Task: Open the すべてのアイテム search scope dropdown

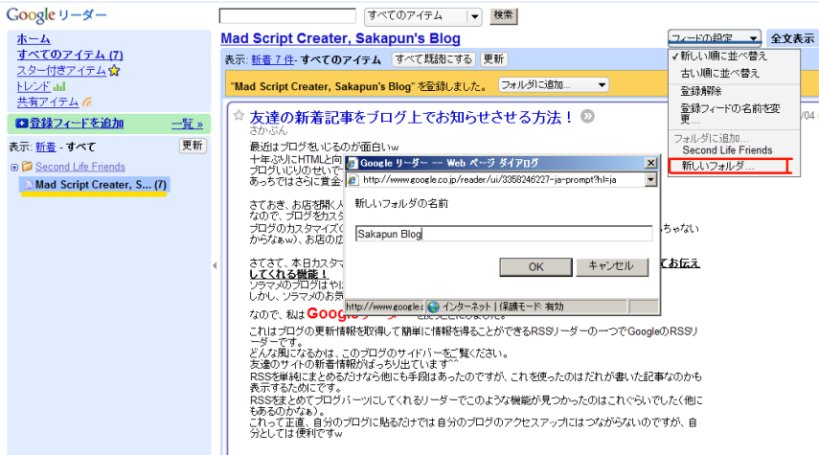Action: (423, 16)
